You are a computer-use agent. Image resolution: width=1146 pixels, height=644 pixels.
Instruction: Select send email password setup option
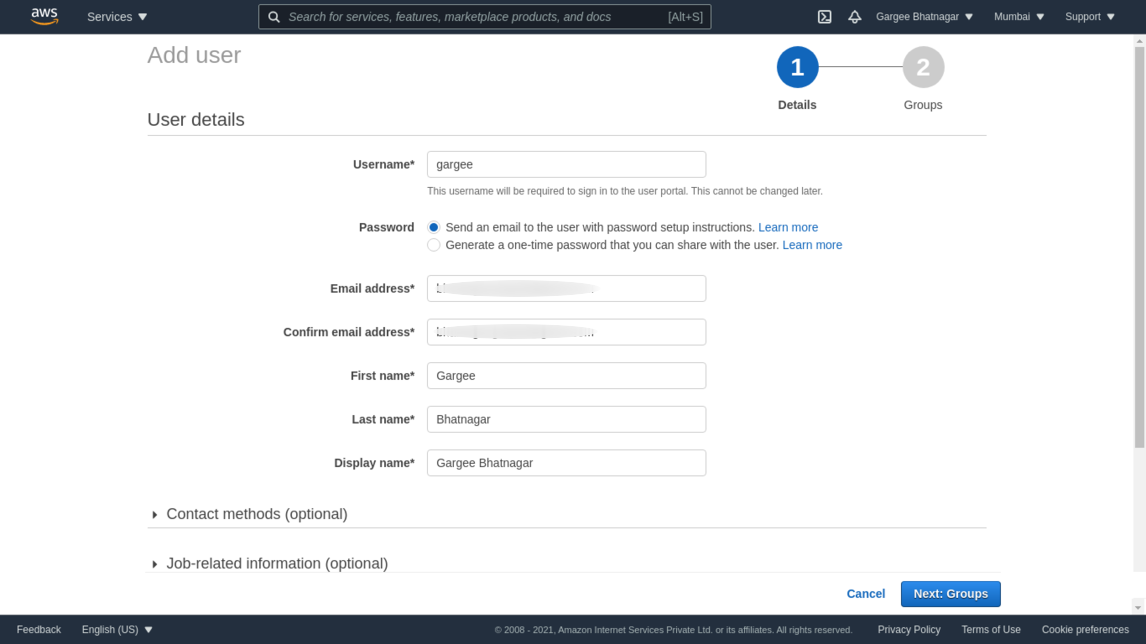pyautogui.click(x=434, y=228)
